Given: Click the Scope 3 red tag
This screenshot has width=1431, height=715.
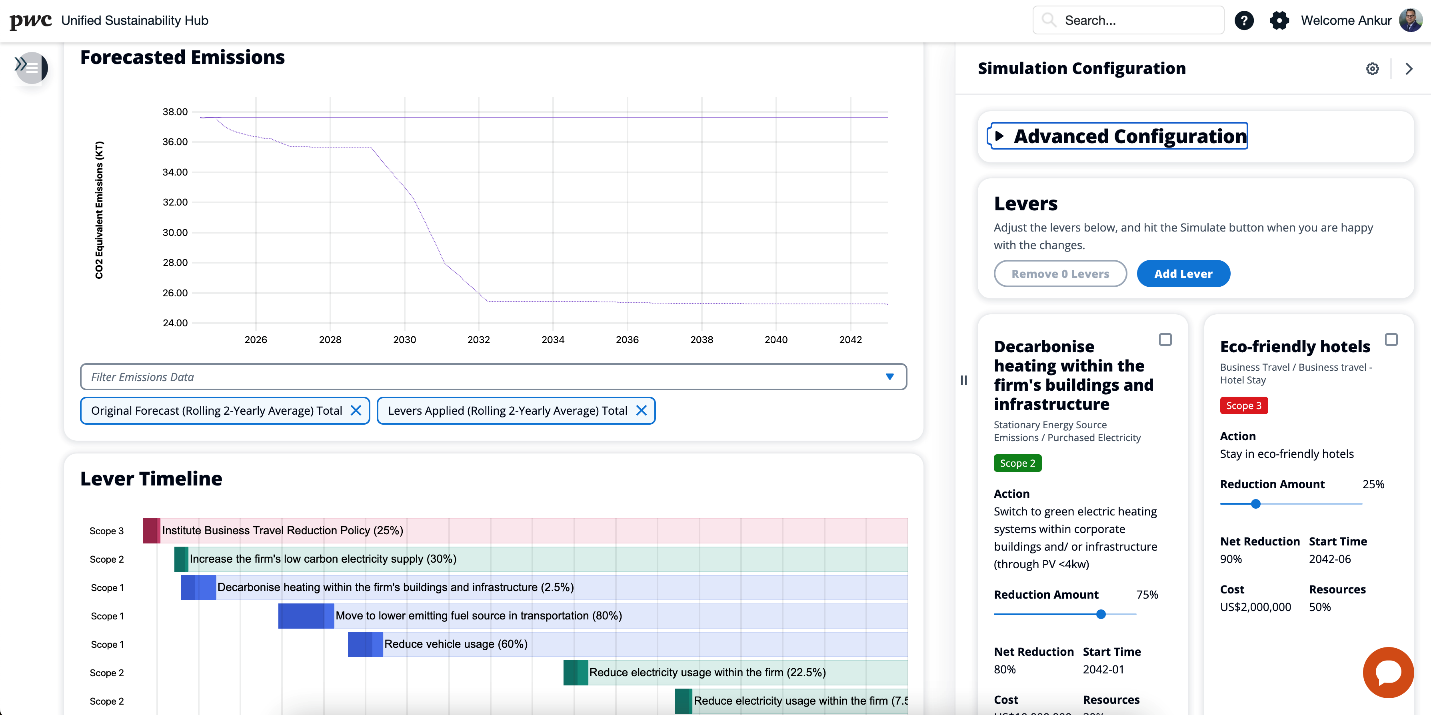Looking at the screenshot, I should click(1244, 406).
